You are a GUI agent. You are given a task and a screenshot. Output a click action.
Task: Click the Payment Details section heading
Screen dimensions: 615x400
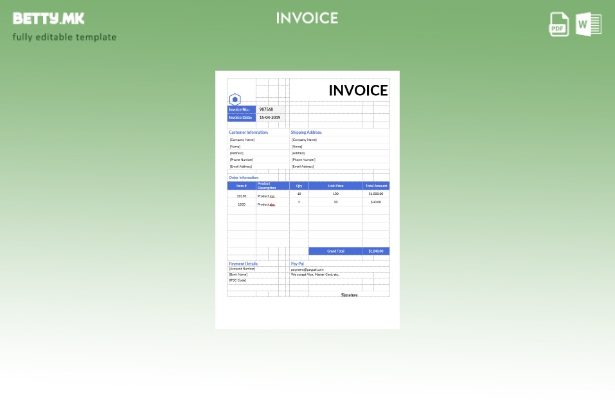244,263
